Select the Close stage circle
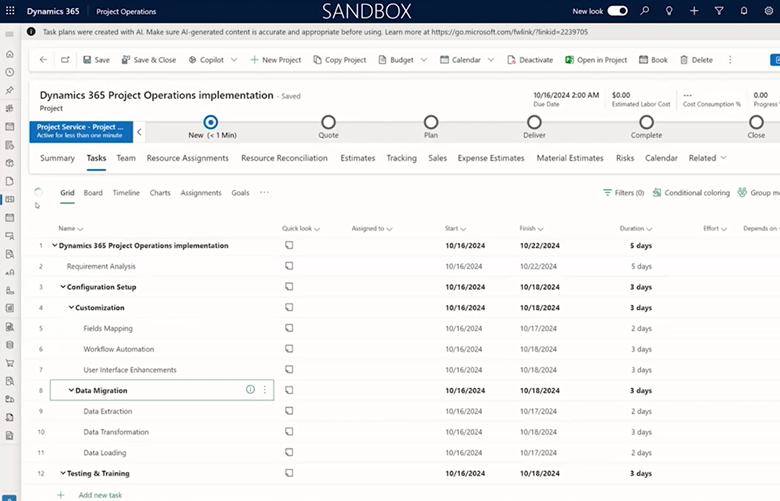780x501 pixels. pyautogui.click(x=756, y=122)
